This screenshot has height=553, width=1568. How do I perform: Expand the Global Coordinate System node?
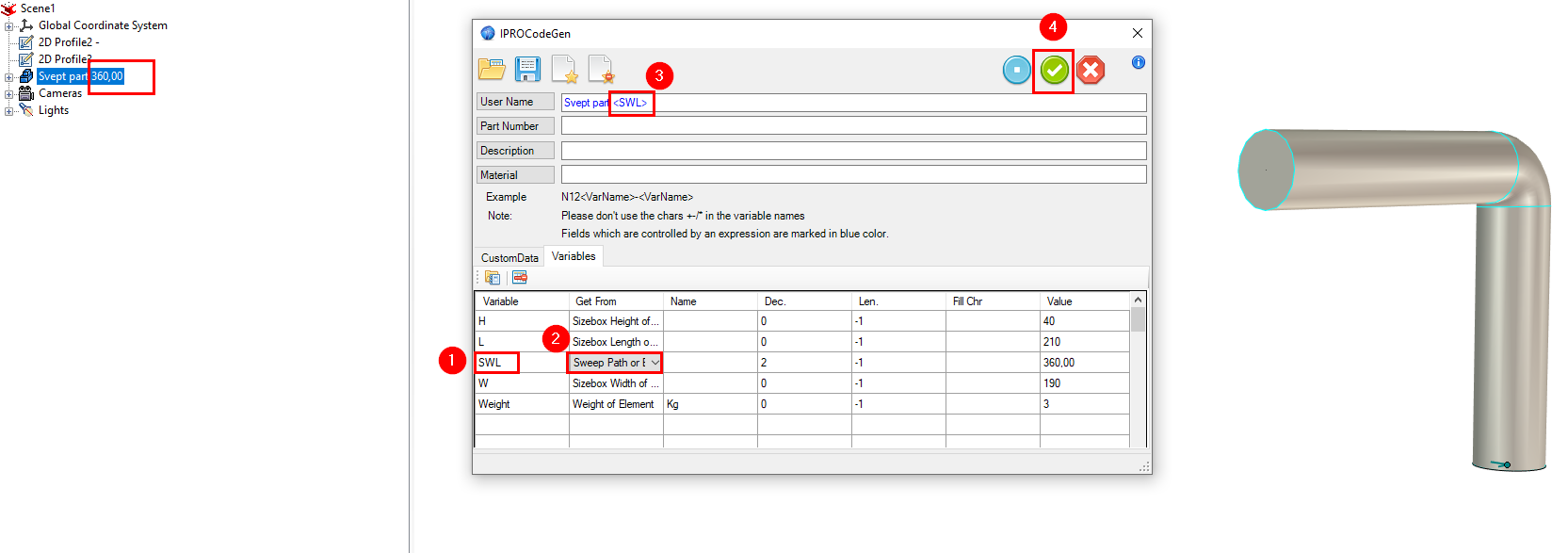9,26
